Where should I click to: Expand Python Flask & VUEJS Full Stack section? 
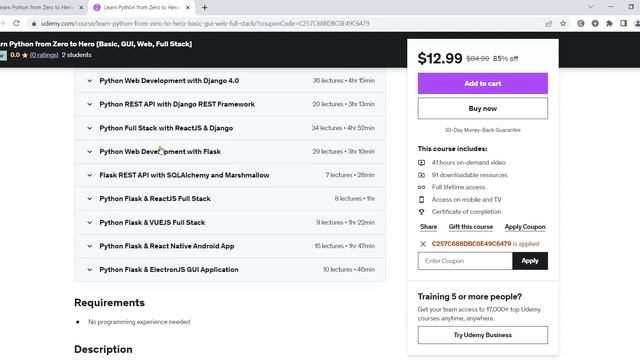click(230, 222)
